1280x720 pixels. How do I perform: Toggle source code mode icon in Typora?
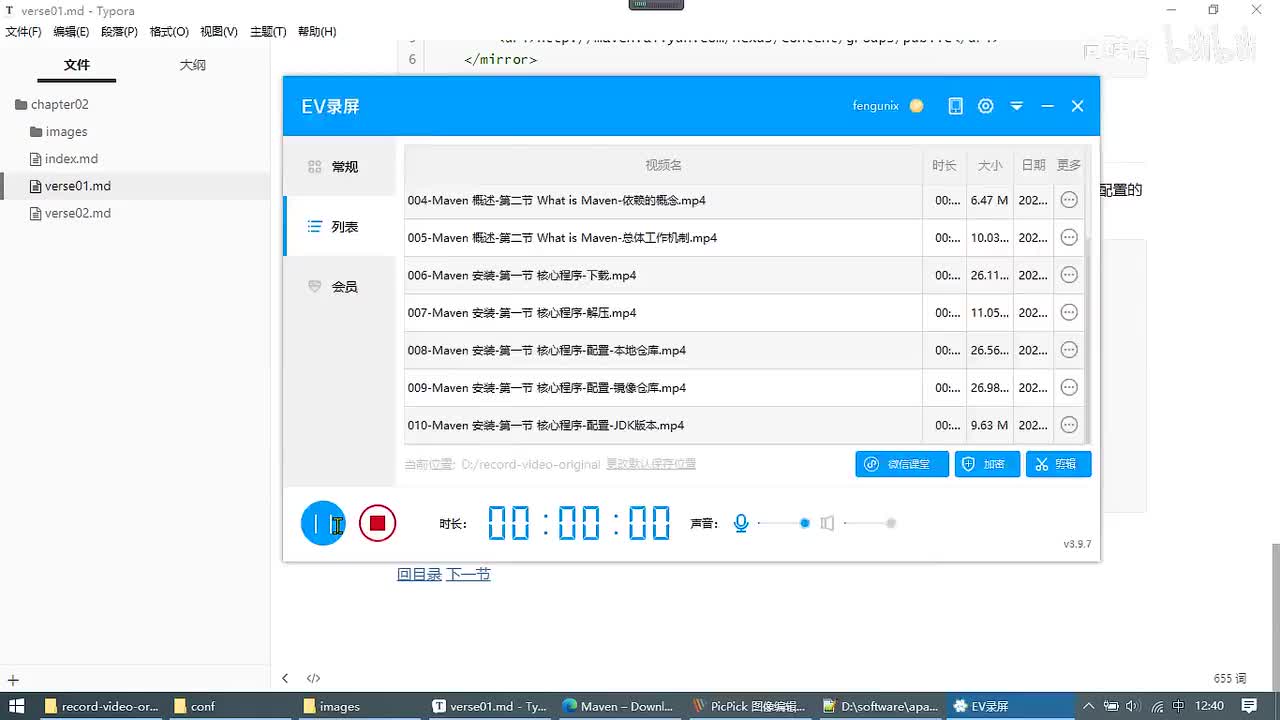click(313, 678)
